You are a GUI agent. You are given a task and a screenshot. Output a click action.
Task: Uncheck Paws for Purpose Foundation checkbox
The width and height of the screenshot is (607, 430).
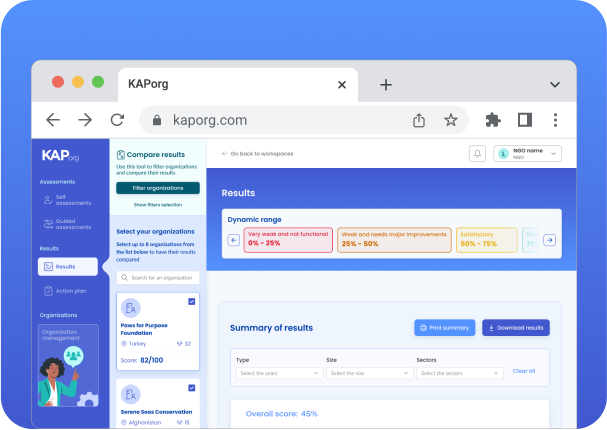[192, 302]
